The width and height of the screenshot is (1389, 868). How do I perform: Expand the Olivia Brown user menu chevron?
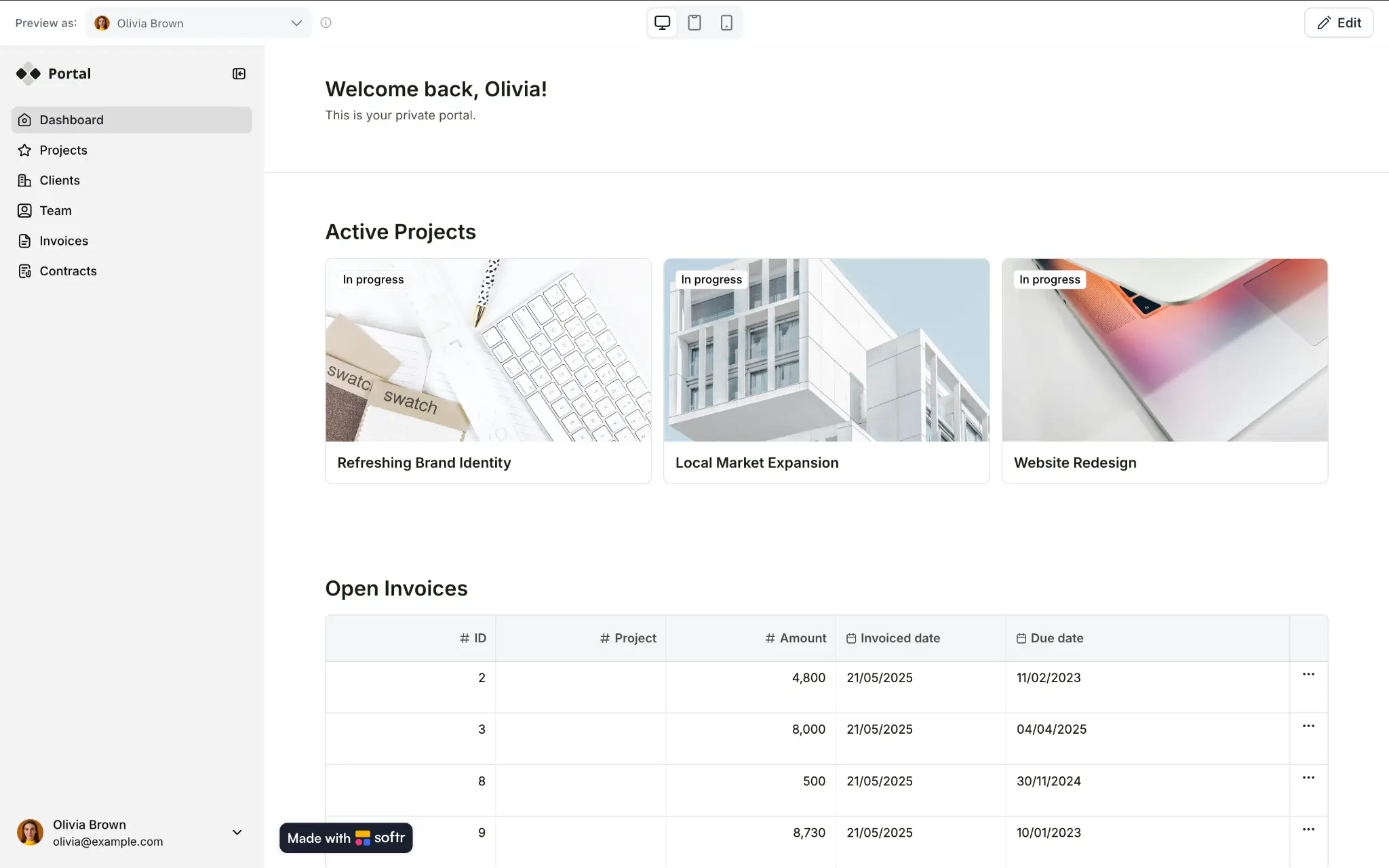(x=237, y=832)
